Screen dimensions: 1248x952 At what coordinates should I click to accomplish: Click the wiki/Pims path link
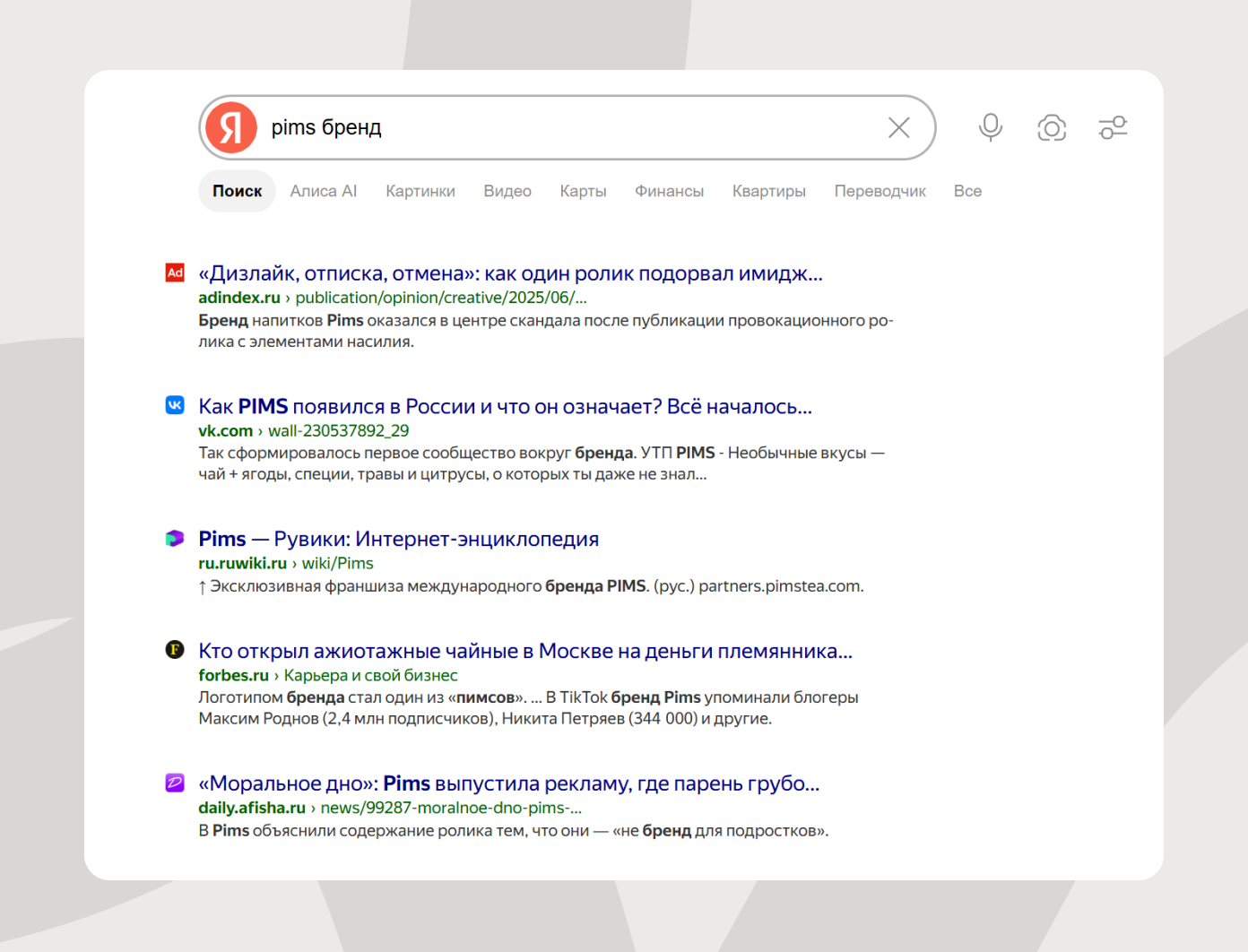click(x=337, y=564)
